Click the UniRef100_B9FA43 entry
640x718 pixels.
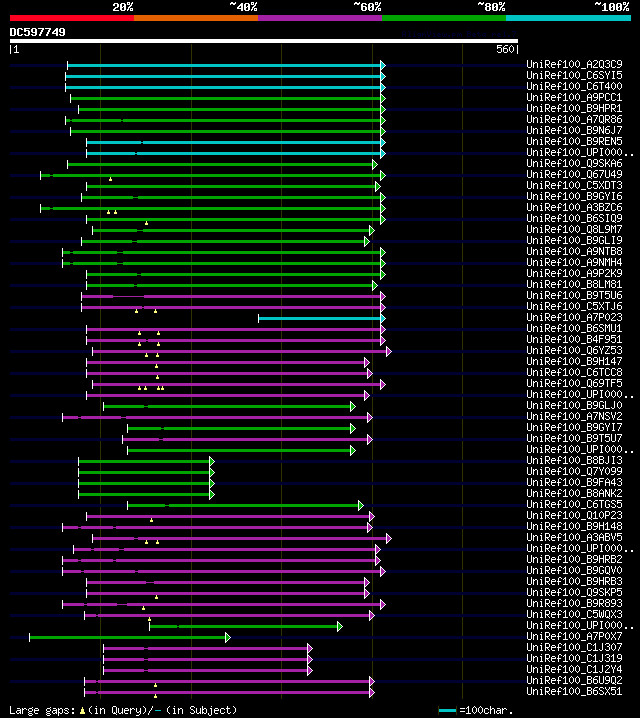coord(574,482)
